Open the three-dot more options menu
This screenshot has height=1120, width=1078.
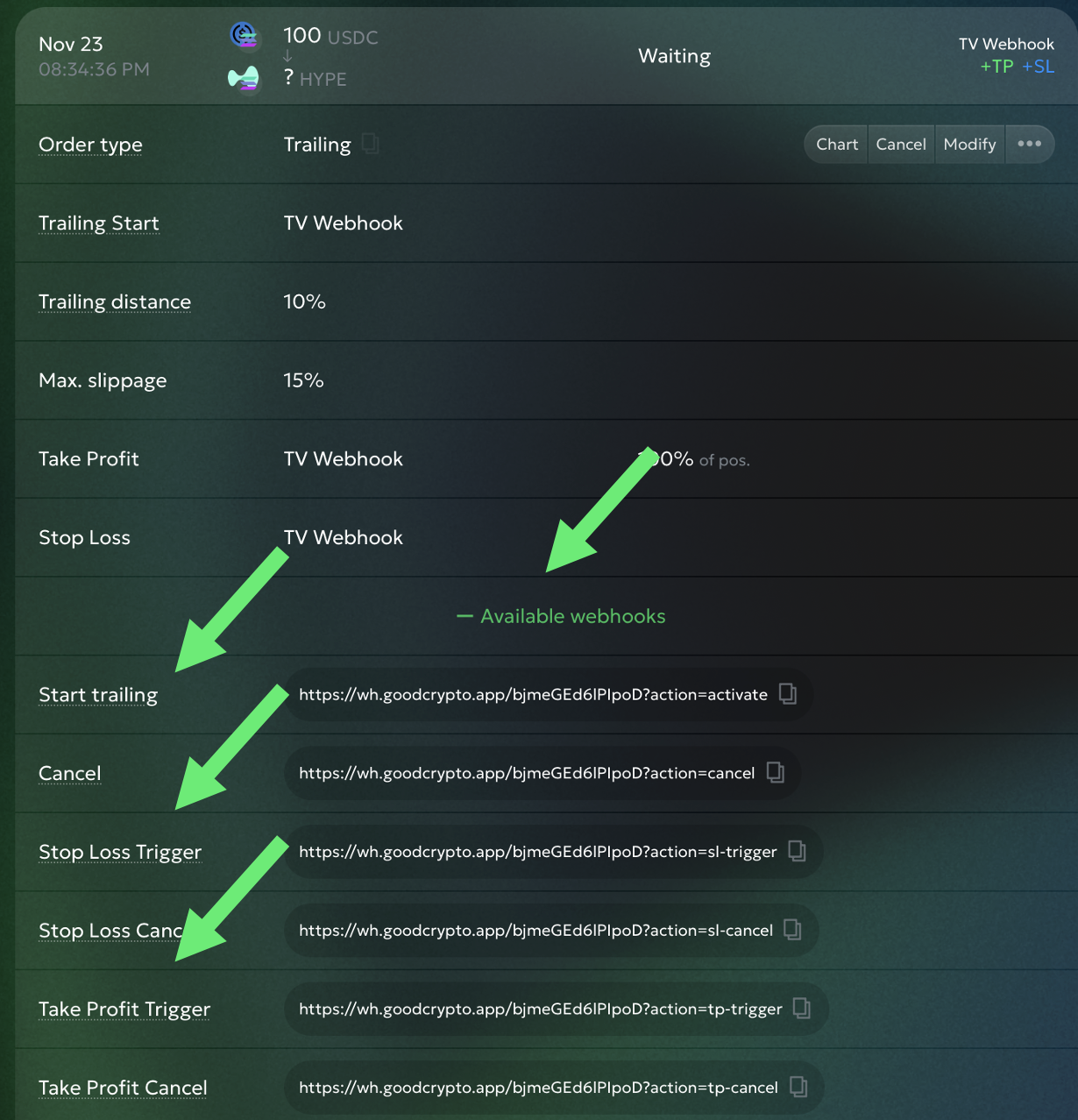coord(1029,144)
